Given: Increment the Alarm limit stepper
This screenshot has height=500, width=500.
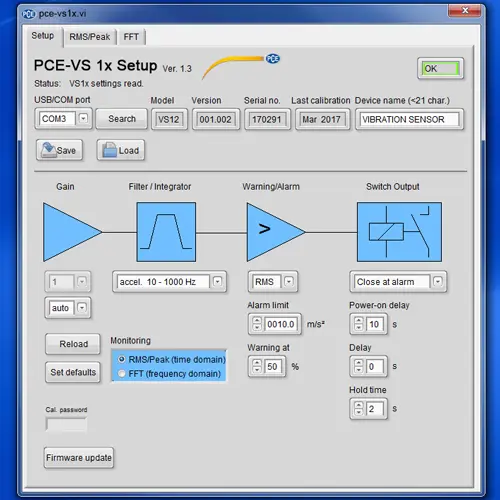Looking at the screenshot, I should point(257,321).
